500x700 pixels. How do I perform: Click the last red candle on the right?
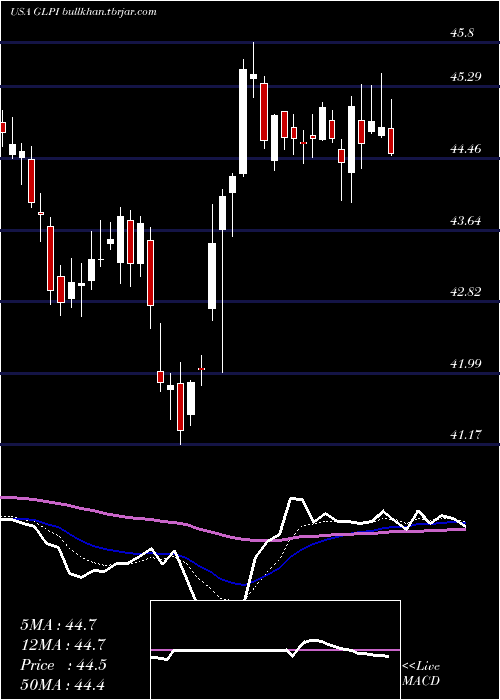tap(391, 141)
